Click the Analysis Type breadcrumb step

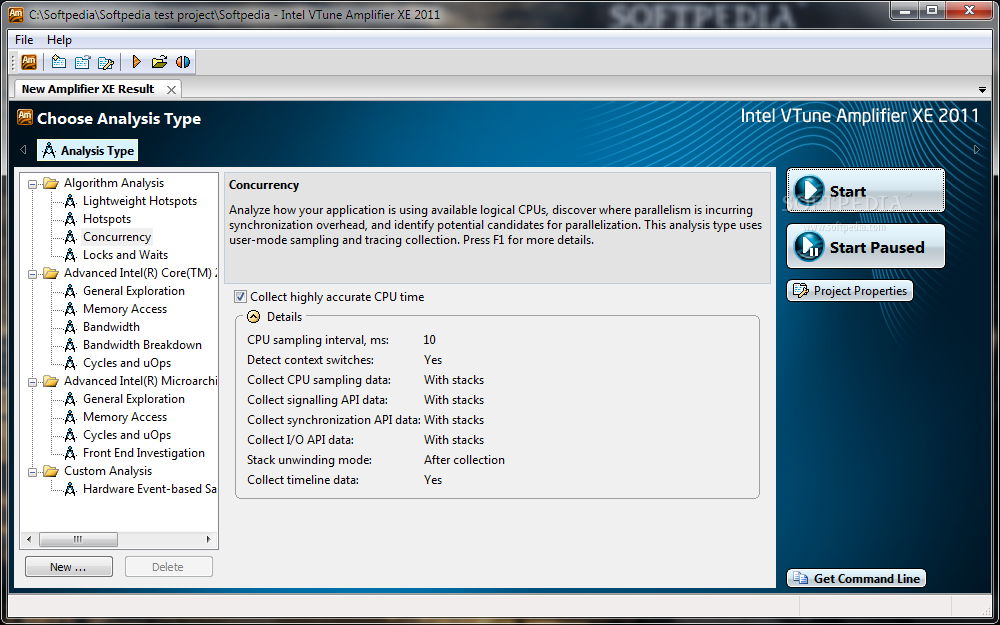point(87,151)
